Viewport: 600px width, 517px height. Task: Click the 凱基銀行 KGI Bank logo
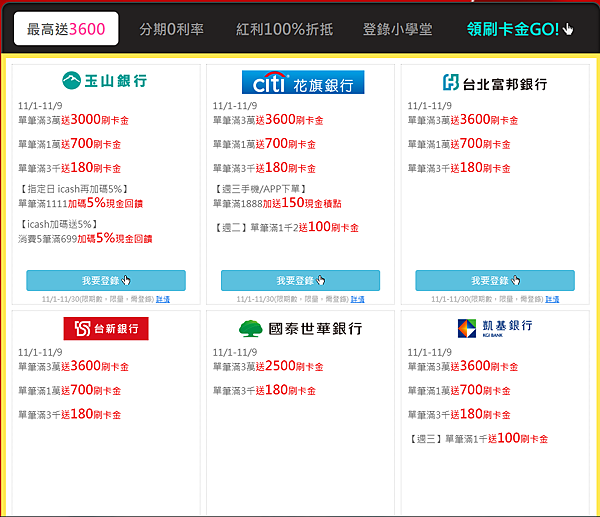(x=495, y=328)
